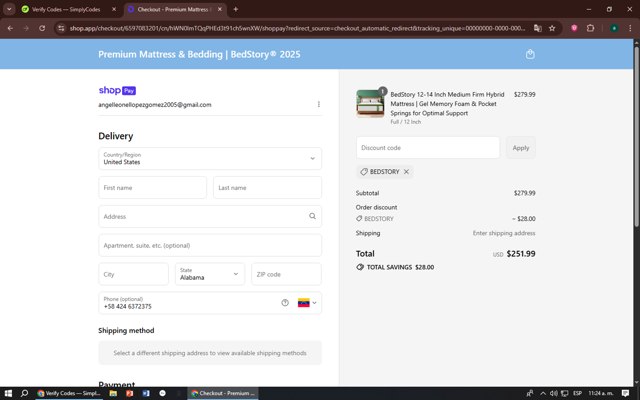
Task: Click TOTAL SAVINGS $28.00 text
Action: pyautogui.click(x=400, y=267)
